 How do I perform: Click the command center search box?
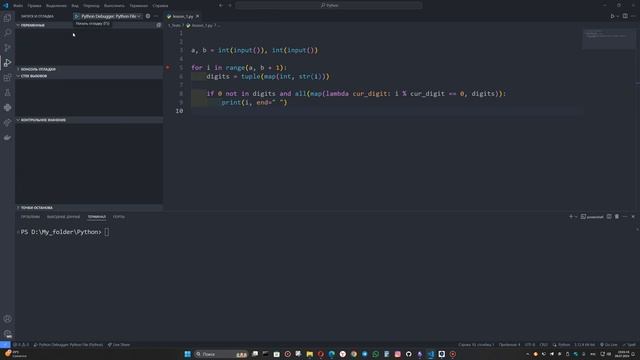pos(329,5)
